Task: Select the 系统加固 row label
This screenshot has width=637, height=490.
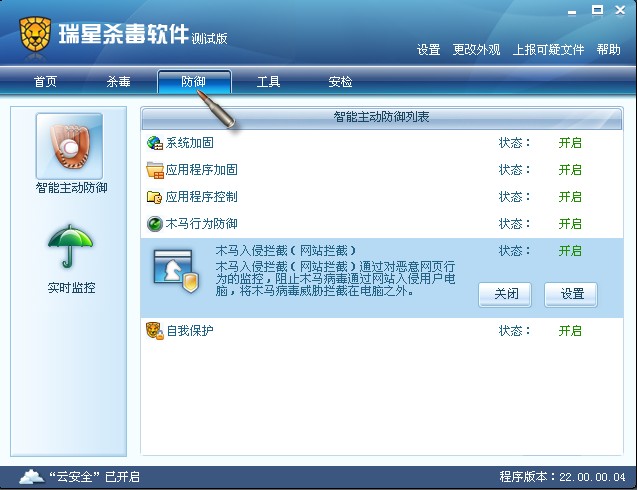Action: pos(189,143)
